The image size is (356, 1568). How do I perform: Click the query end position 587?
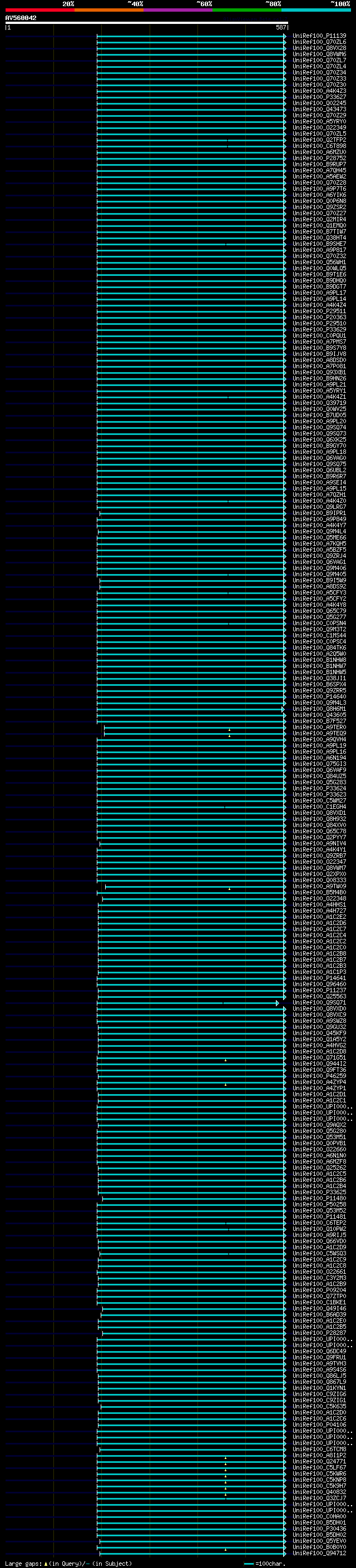(280, 27)
